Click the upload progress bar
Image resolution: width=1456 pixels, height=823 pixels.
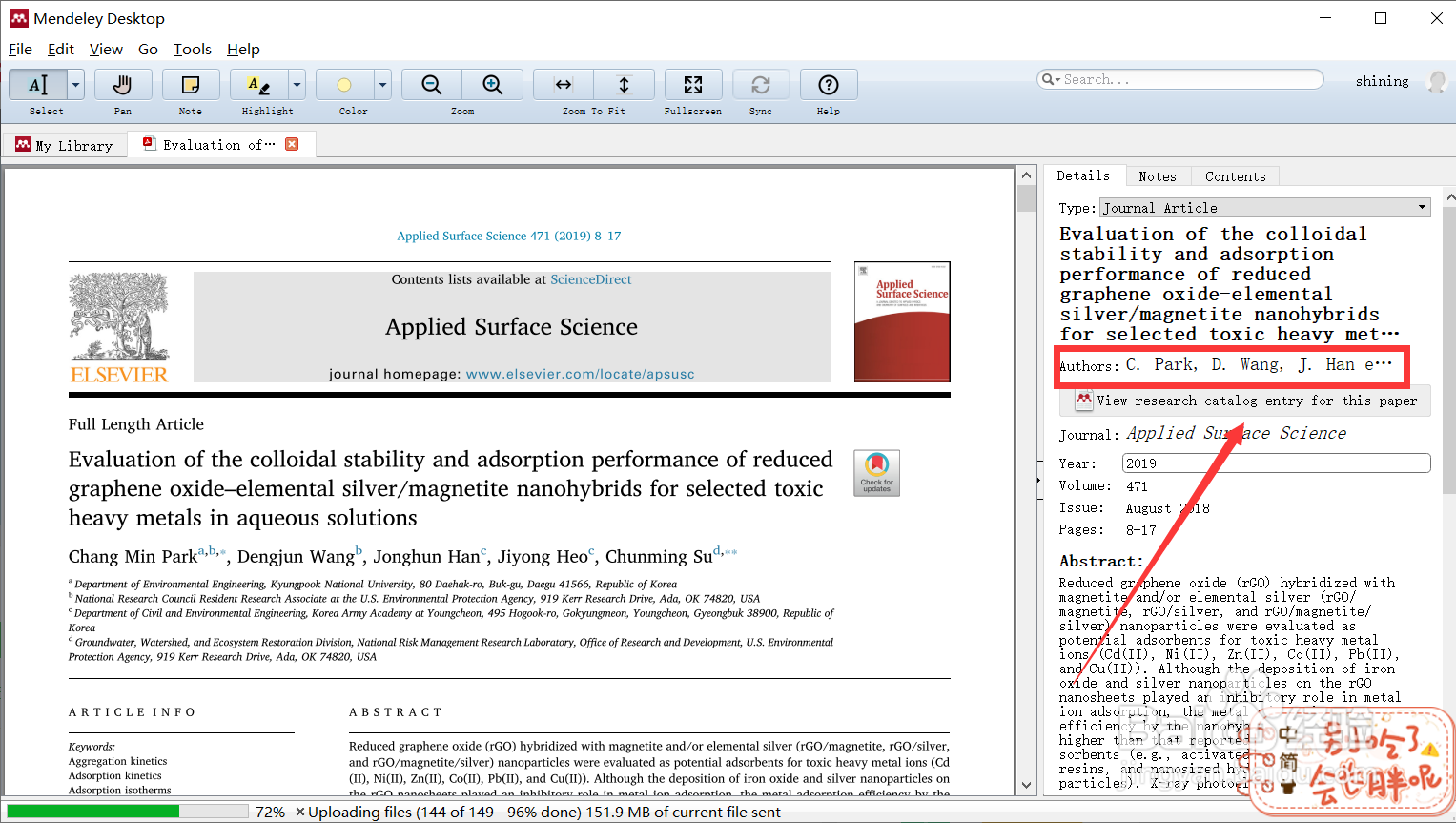tap(128, 812)
